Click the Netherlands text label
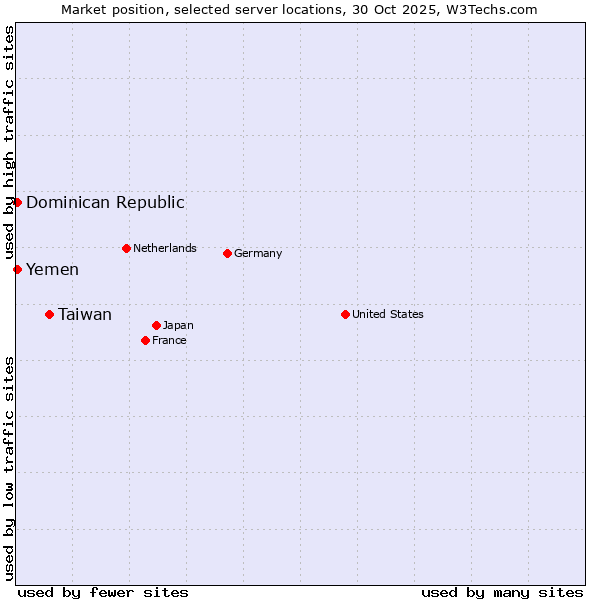 tap(165, 248)
